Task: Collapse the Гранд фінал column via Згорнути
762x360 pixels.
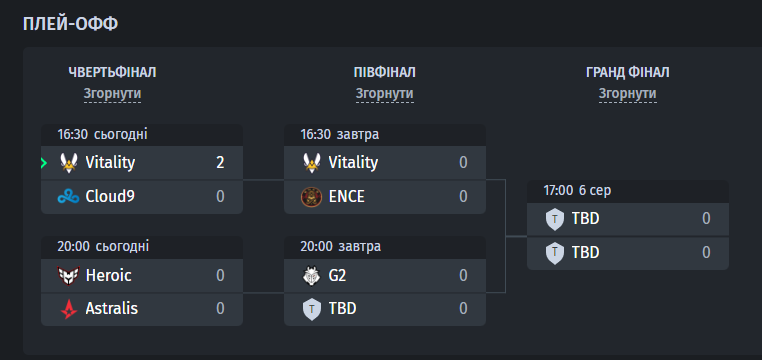Action: tap(627, 94)
